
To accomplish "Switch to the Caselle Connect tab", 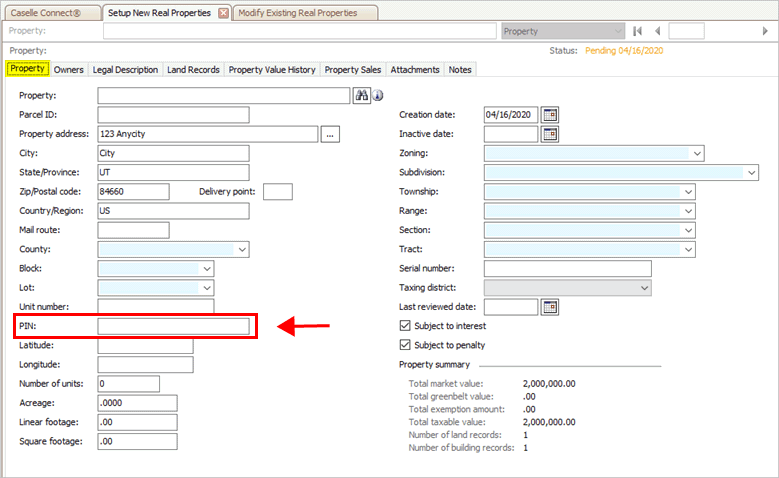I will [52, 13].
